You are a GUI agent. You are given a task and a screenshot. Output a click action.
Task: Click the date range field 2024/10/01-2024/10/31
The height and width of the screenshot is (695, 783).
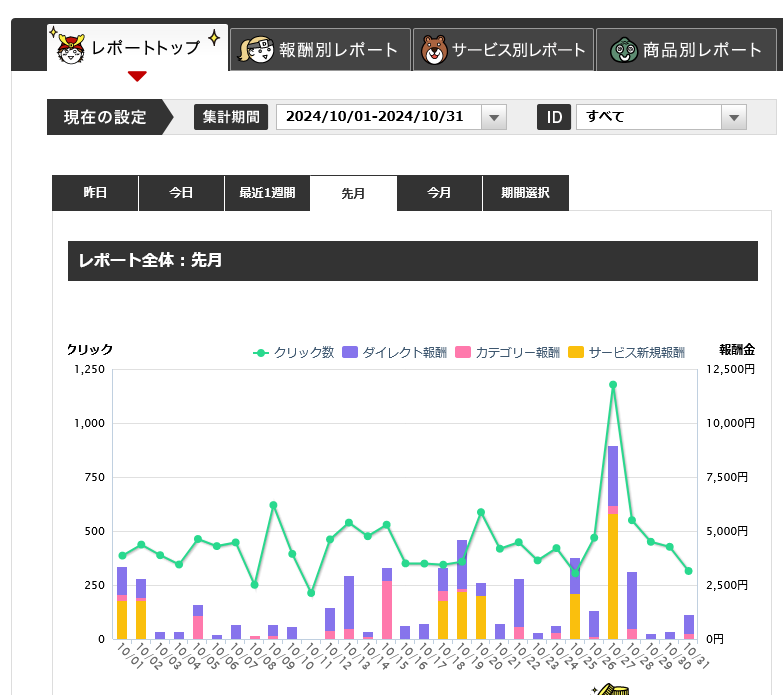click(x=378, y=117)
